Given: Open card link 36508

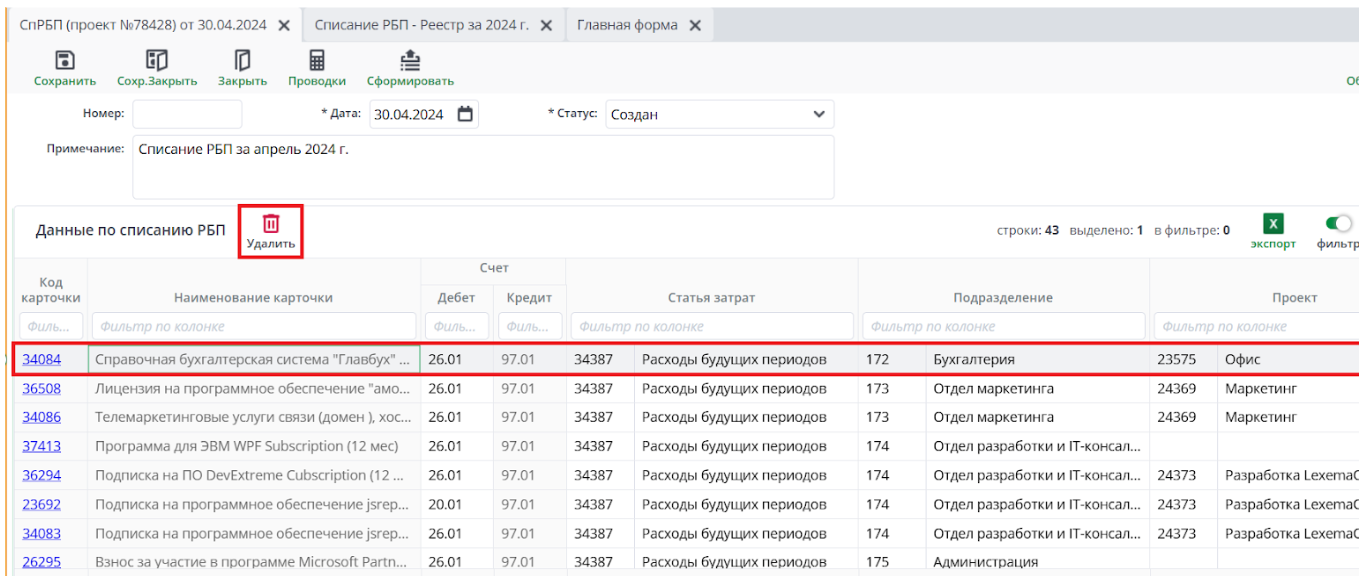Looking at the screenshot, I should 42,388.
